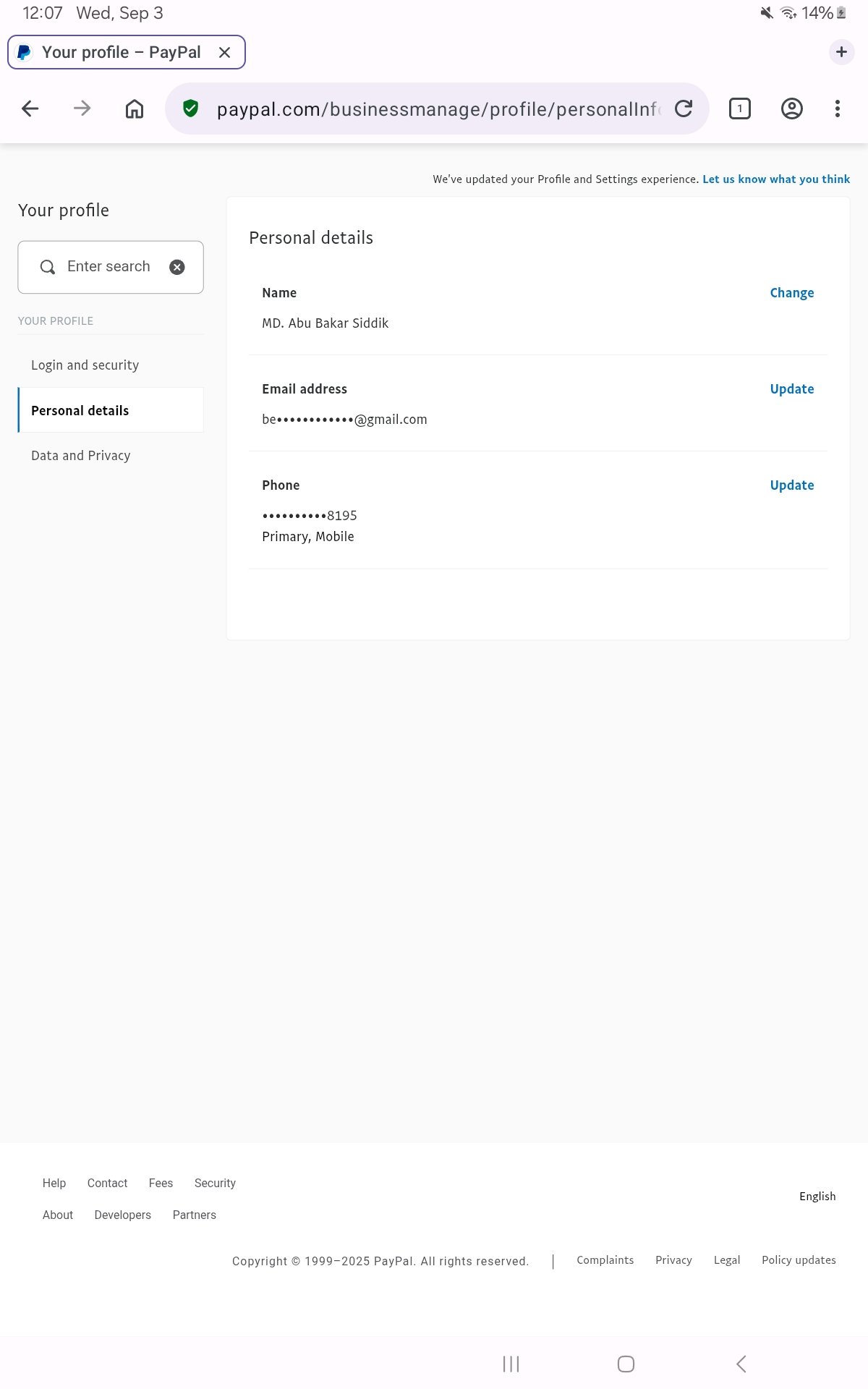Tap the Android recent apps button

[x=511, y=1364]
